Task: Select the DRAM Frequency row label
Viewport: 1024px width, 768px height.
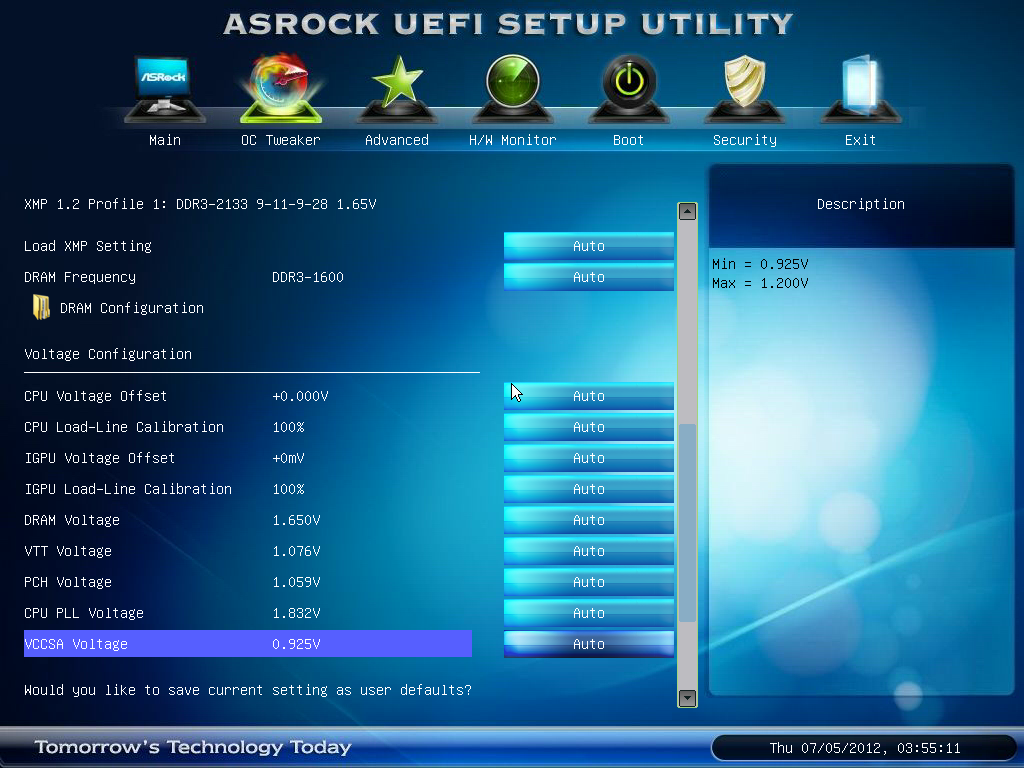Action: coord(80,277)
